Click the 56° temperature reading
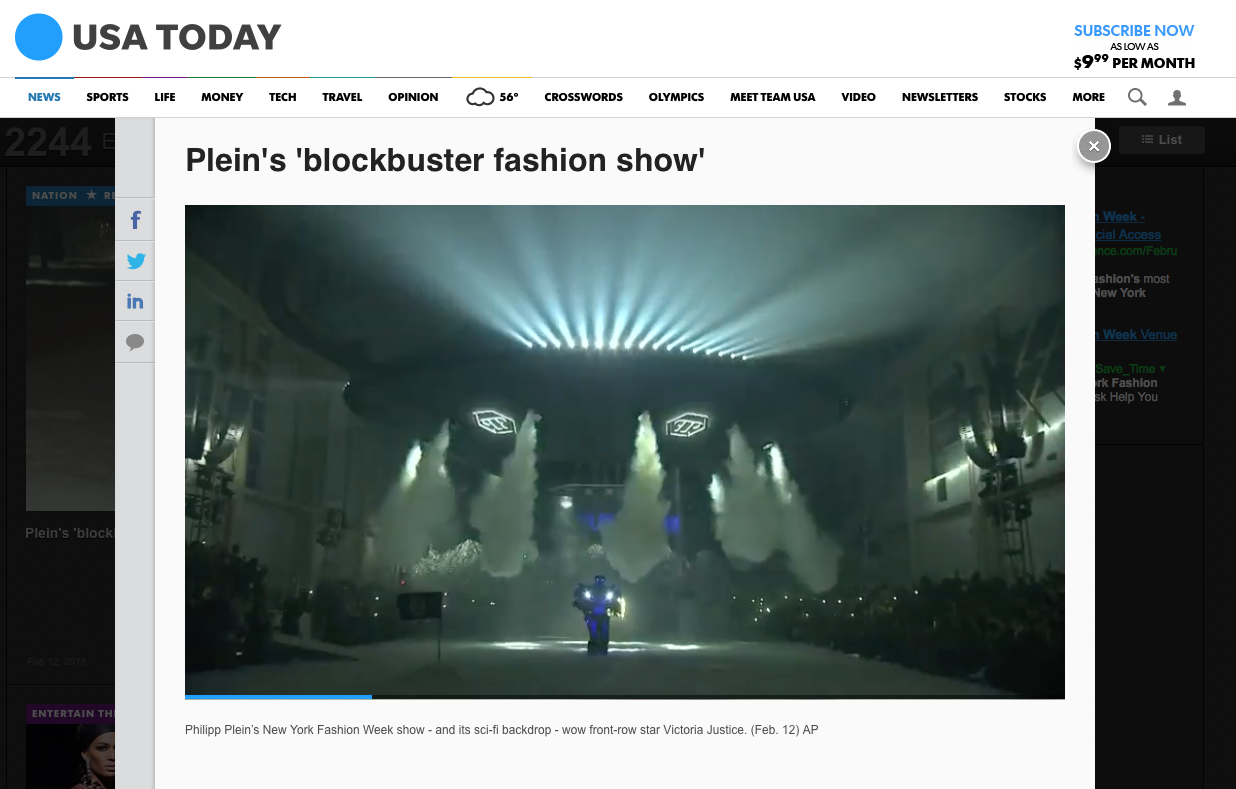This screenshot has width=1236, height=789. [509, 97]
